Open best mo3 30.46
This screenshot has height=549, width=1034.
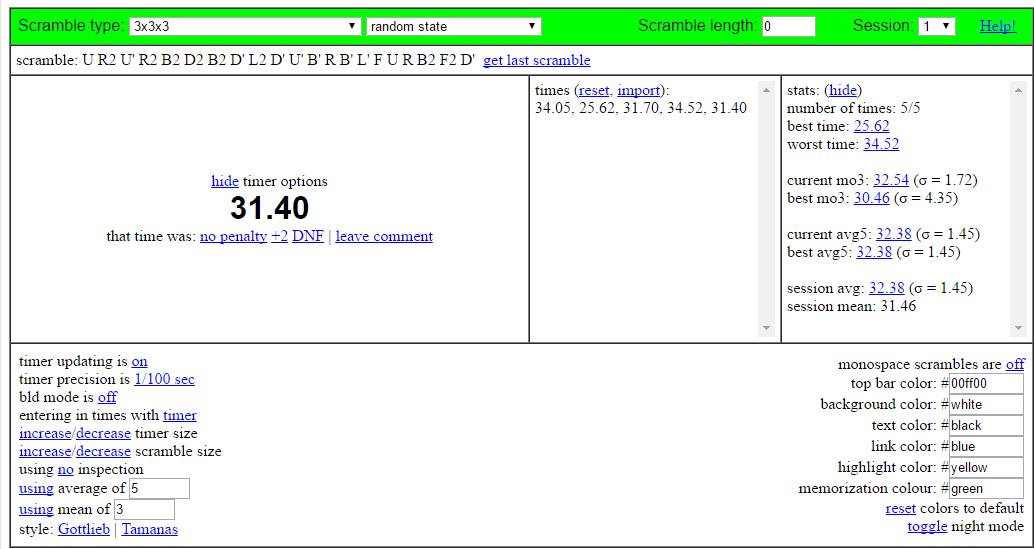pyautogui.click(x=871, y=198)
